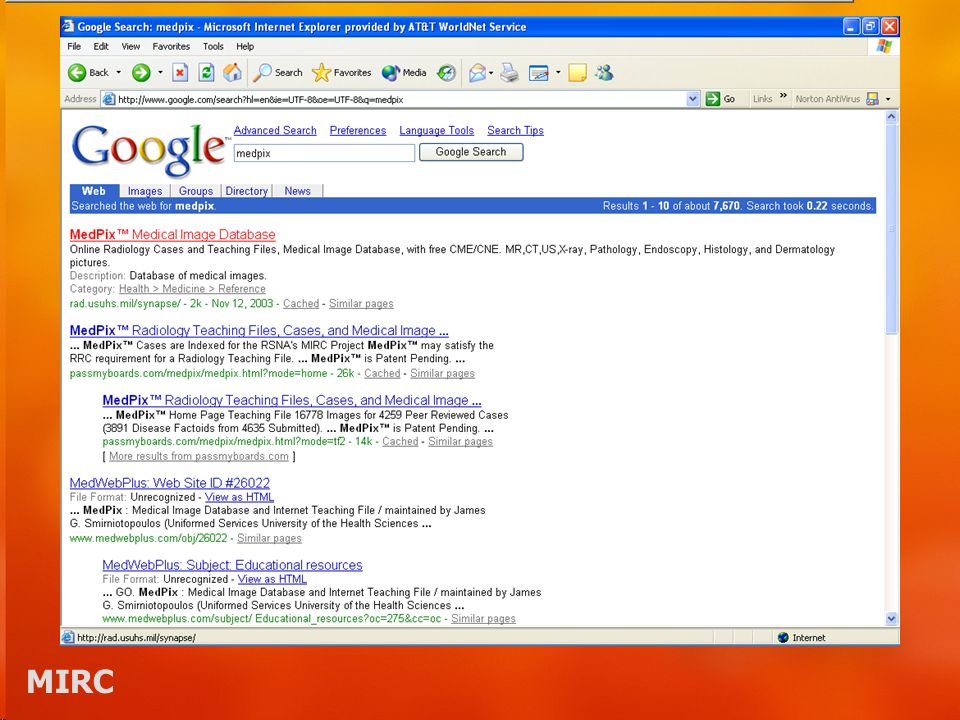Open the Search pane toolbar button
This screenshot has height=720, width=960.
[279, 73]
